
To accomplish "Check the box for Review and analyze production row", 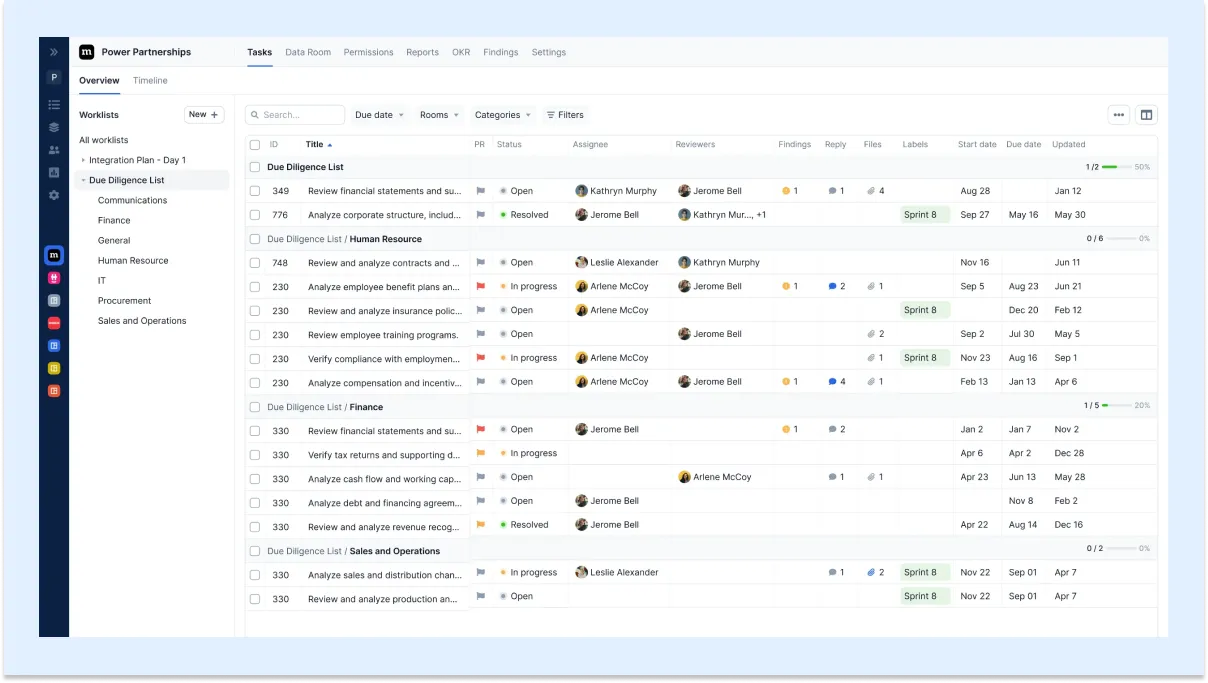I will [x=255, y=599].
